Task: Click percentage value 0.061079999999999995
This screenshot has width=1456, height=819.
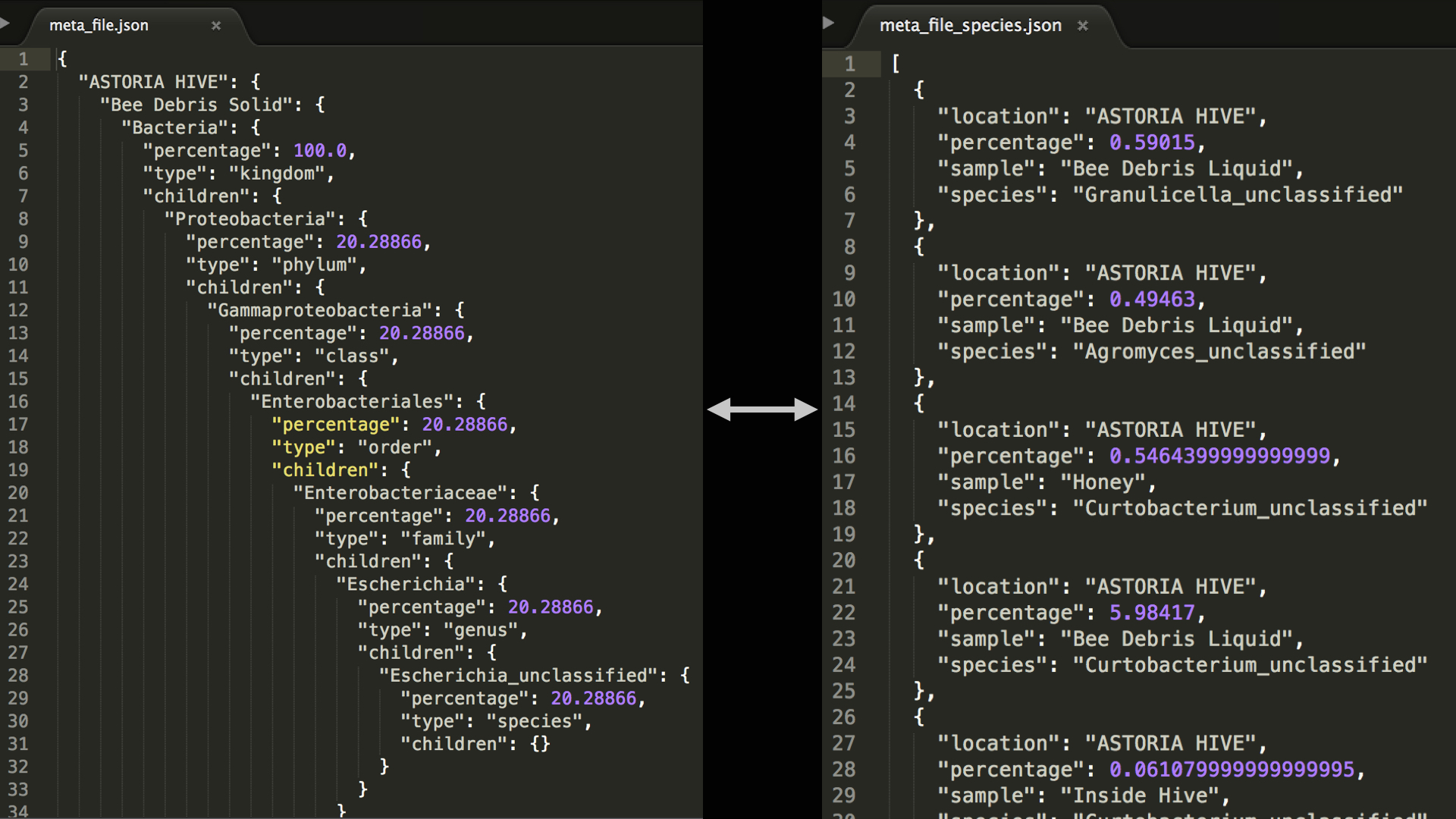Action: [x=1232, y=769]
